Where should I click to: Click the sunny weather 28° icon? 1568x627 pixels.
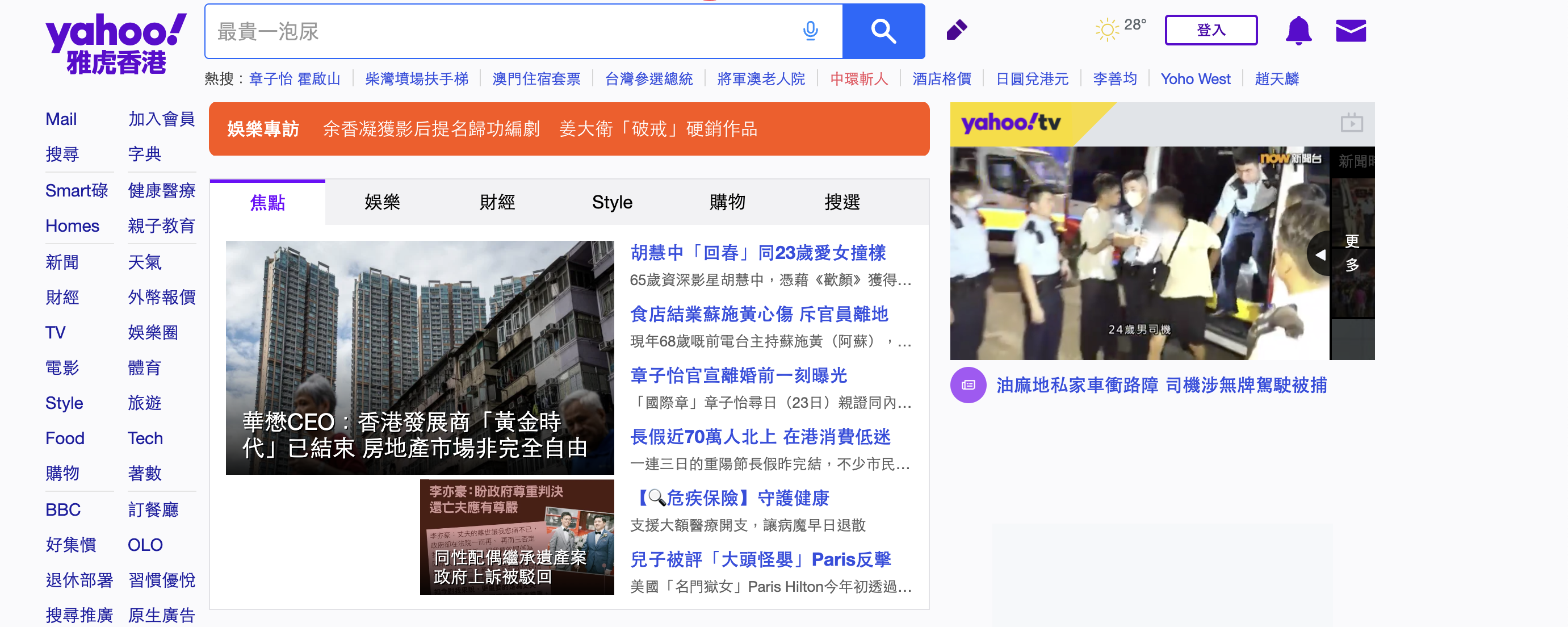tap(1106, 29)
